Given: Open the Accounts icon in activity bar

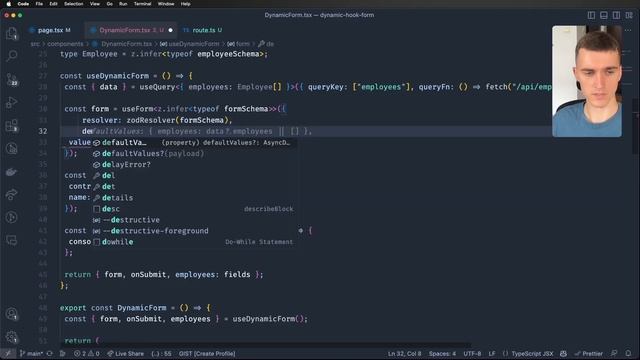Looking at the screenshot, I should coord(12,314).
